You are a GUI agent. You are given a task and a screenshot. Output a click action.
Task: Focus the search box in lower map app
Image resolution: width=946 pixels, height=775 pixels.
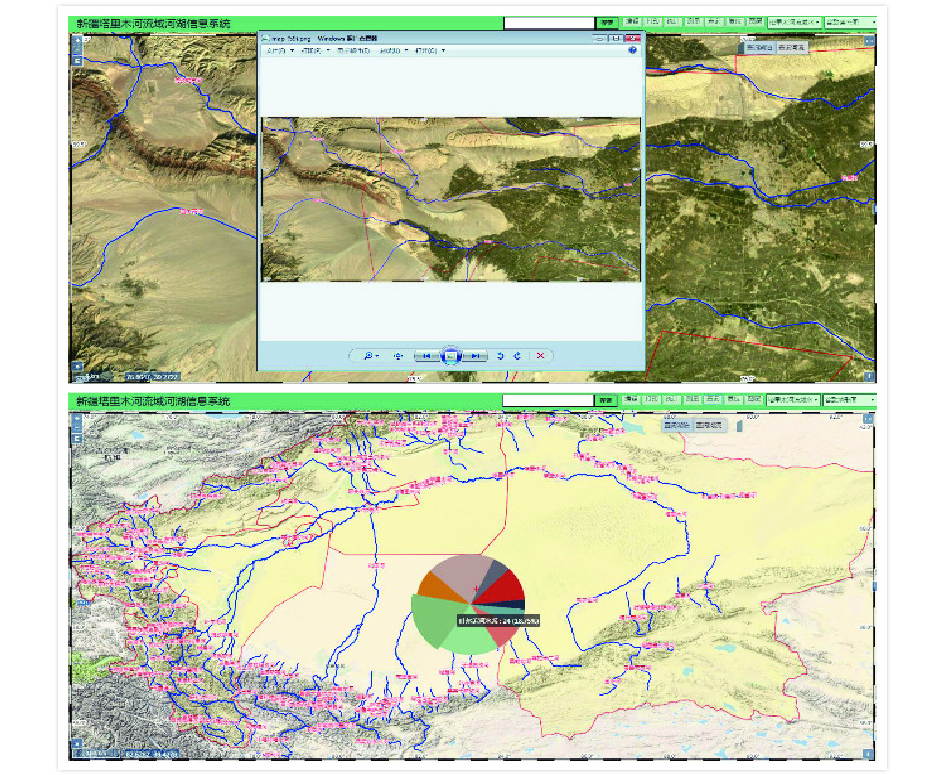(548, 400)
